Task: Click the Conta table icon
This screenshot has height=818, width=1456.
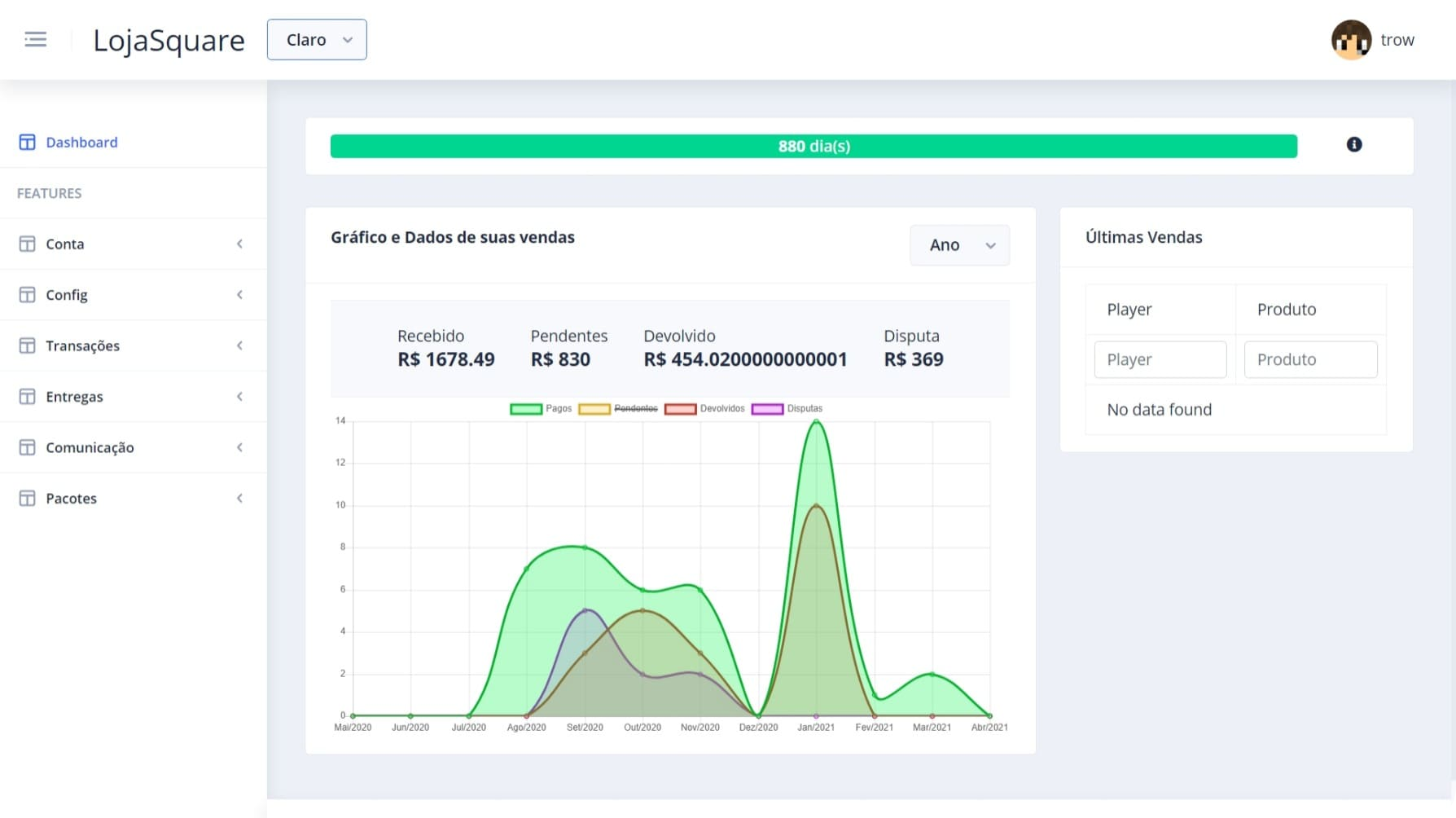Action: click(27, 244)
